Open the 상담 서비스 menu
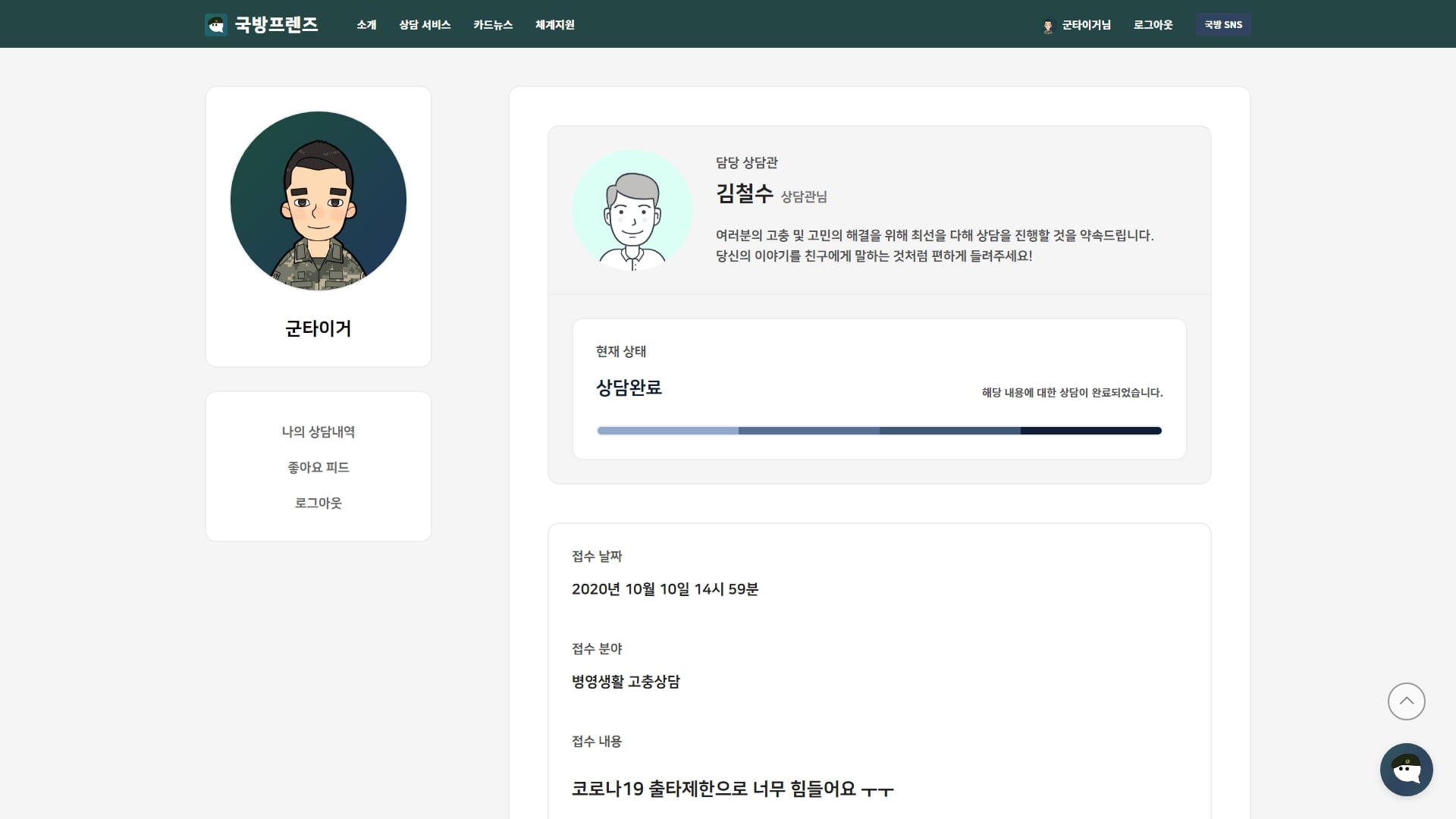 [x=425, y=25]
